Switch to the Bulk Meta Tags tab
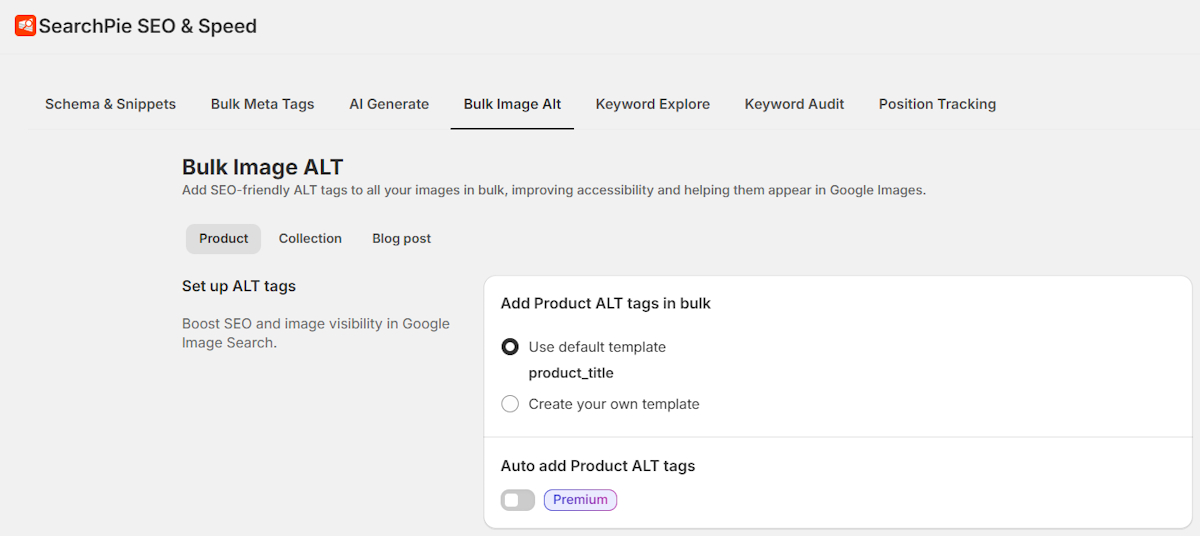The height and width of the screenshot is (536, 1200). click(x=262, y=104)
